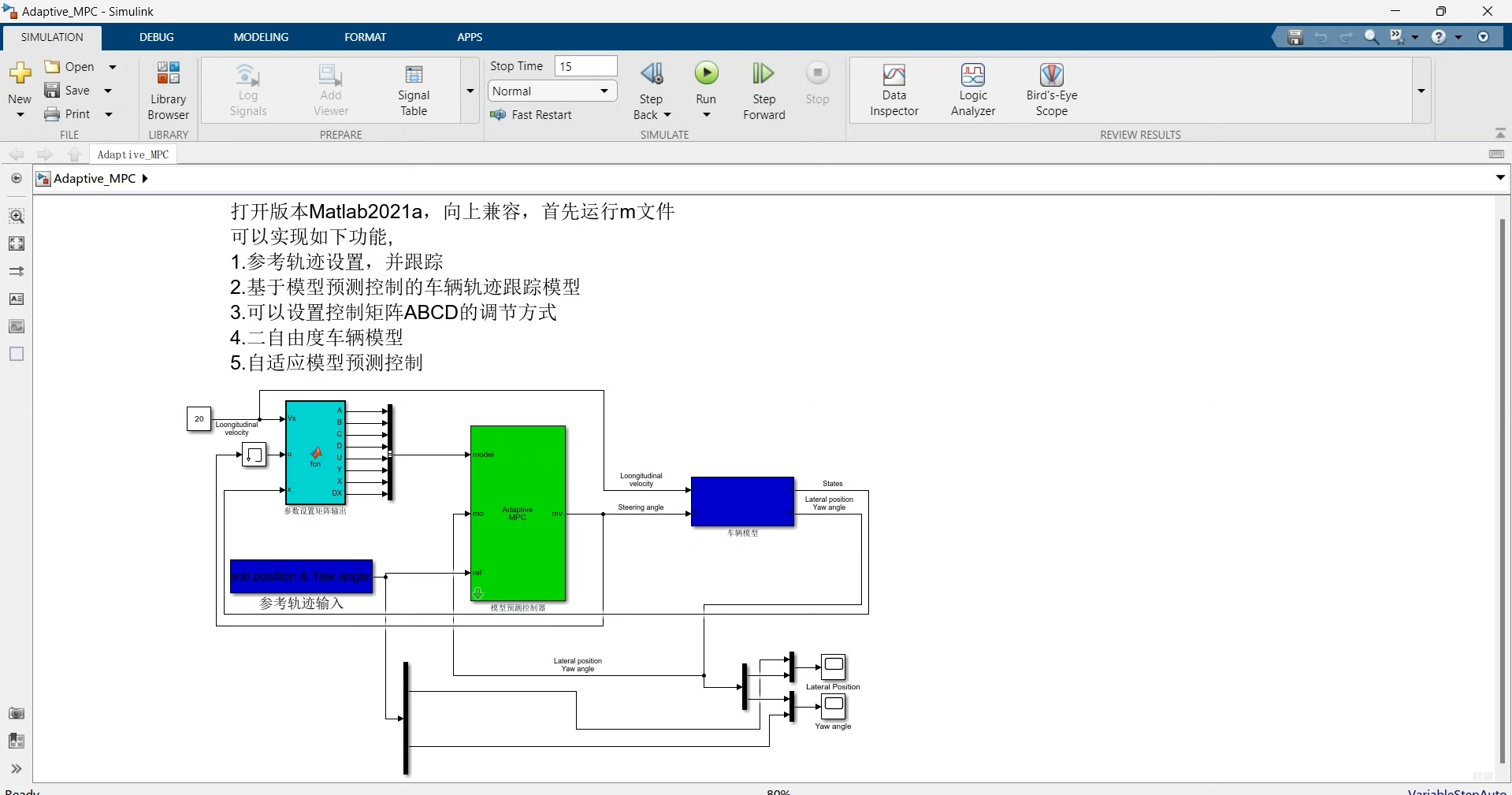Viewport: 1512px width, 795px height.
Task: Collapse the toolstrip ribbon
Action: 1500,133
